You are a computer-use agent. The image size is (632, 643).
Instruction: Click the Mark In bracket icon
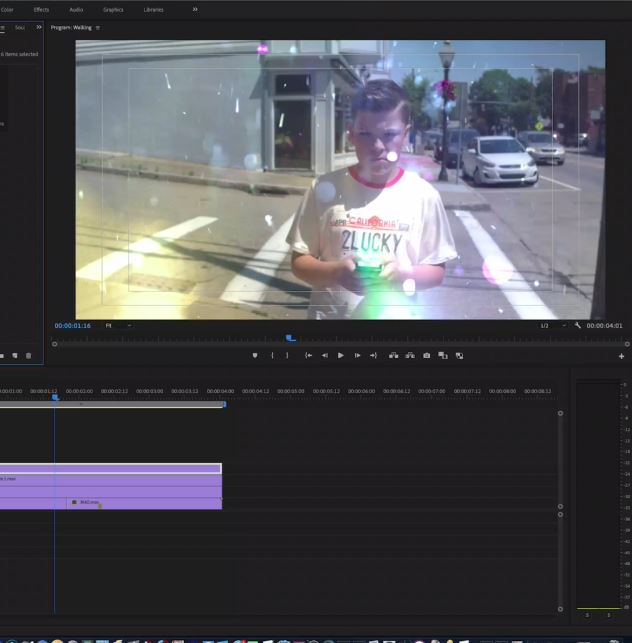tap(272, 355)
